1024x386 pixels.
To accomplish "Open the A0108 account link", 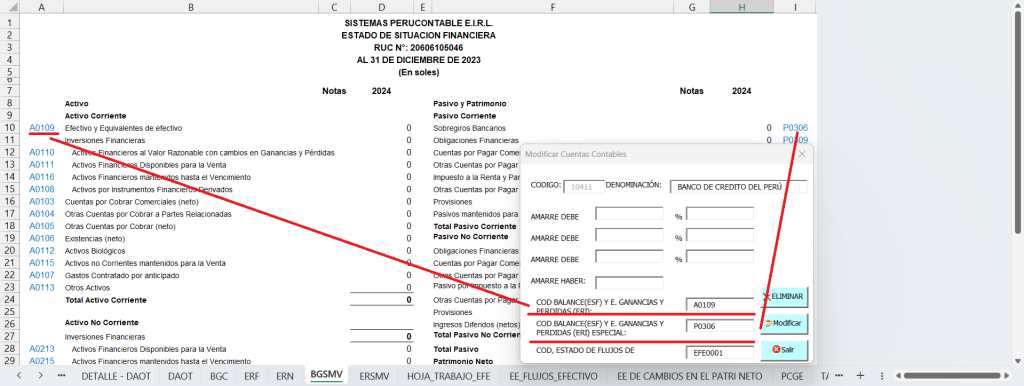I will coord(42,189).
